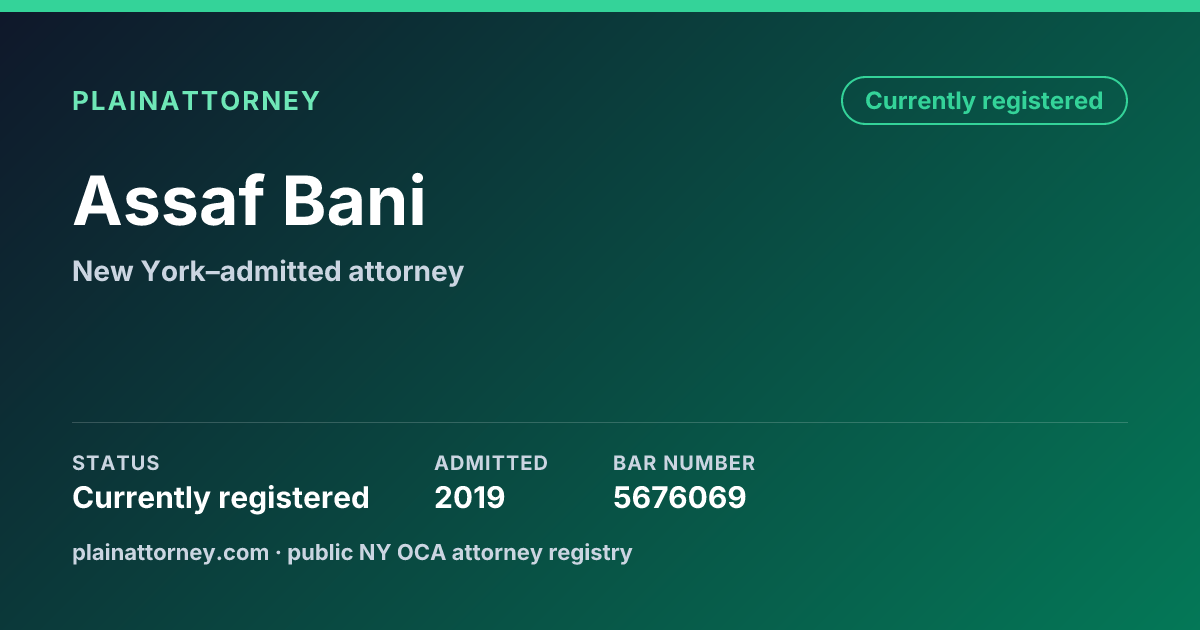Click the word attorney in the subtitle
The width and height of the screenshot is (1200, 630).
click(x=406, y=272)
